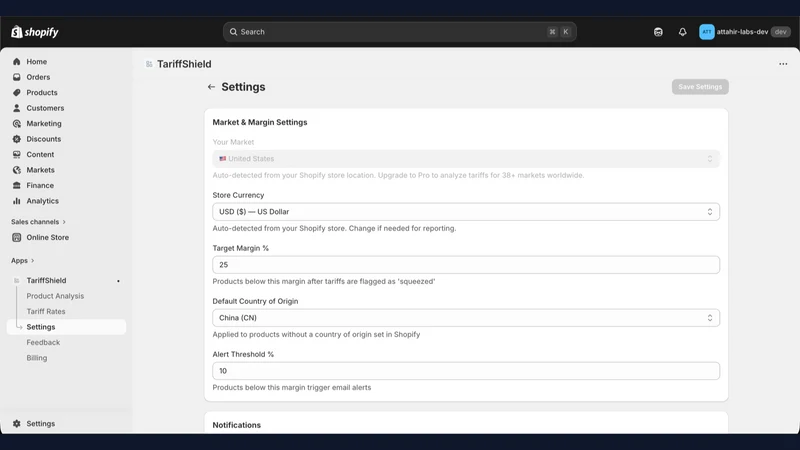Expand the Apps section
This screenshot has width=800, height=450.
click(22, 261)
